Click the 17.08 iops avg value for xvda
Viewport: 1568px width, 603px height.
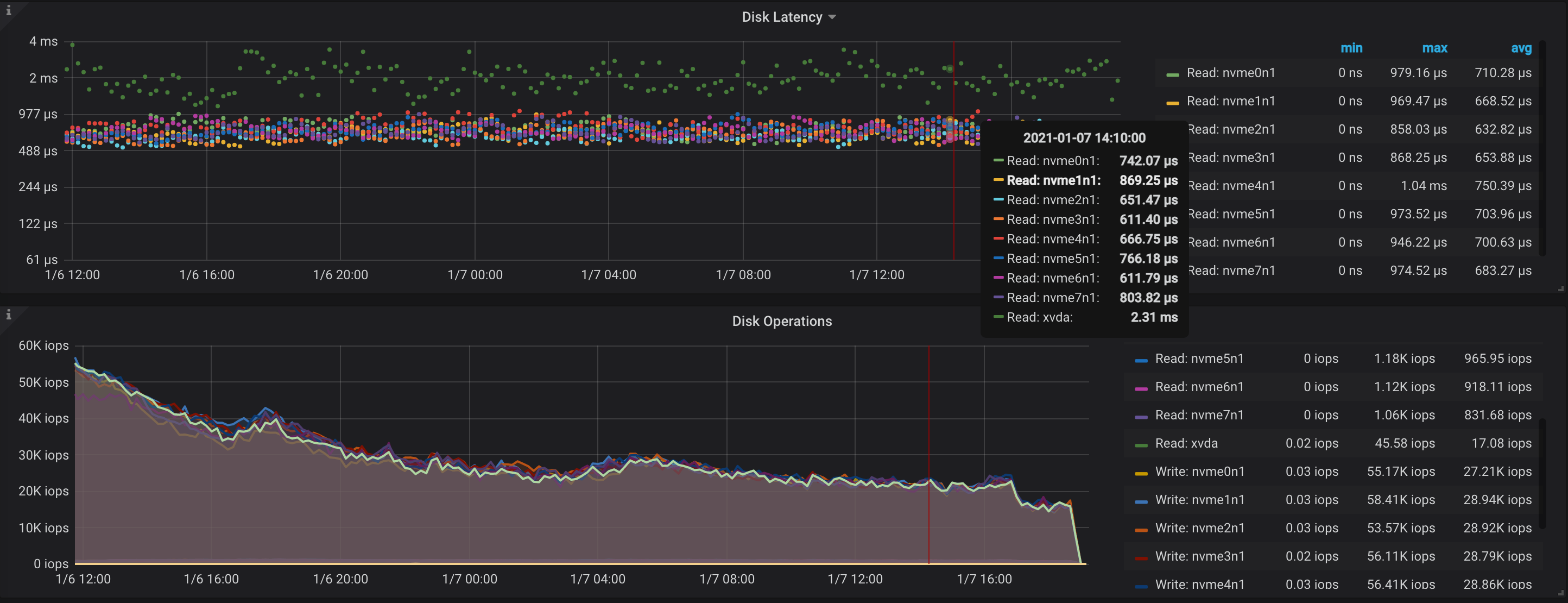[1501, 443]
